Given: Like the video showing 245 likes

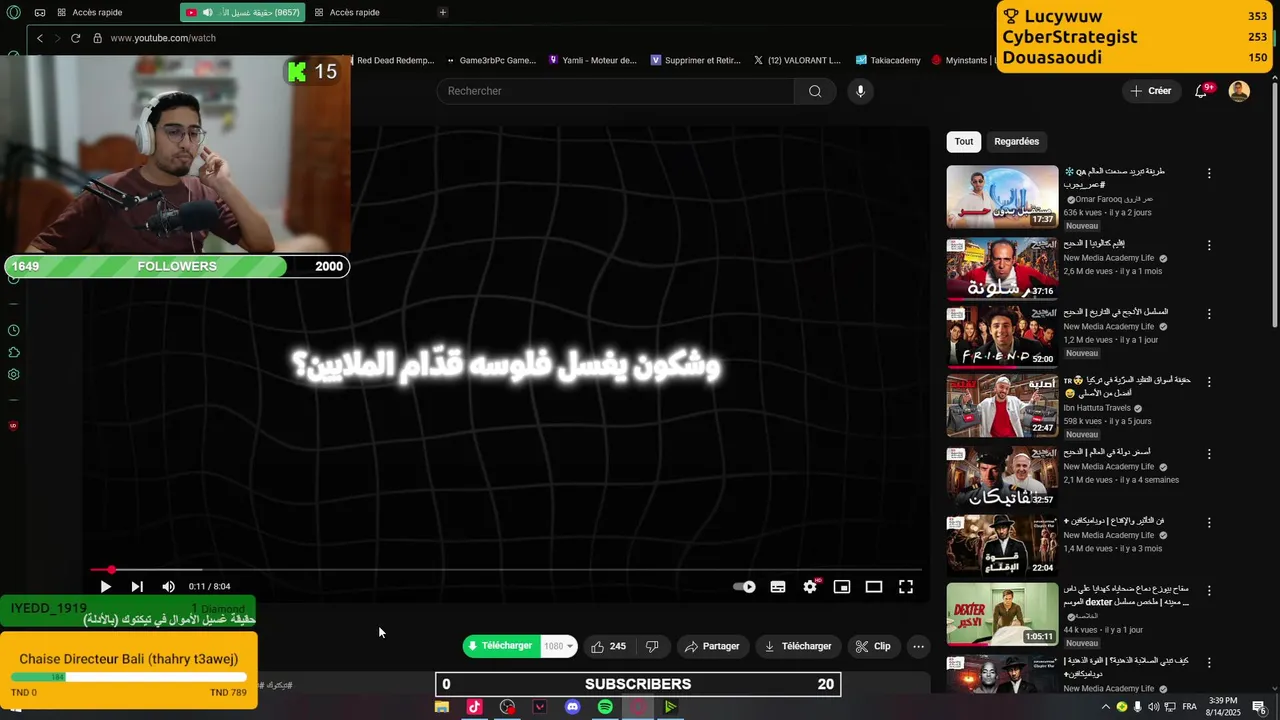Looking at the screenshot, I should point(609,646).
